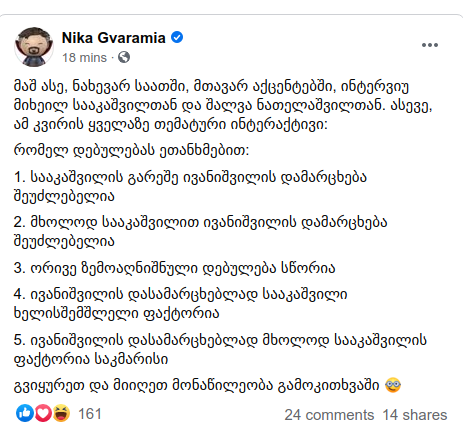463x433 pixels.
Task: Click the blue Like reaction icon
Action: (x=25, y=413)
